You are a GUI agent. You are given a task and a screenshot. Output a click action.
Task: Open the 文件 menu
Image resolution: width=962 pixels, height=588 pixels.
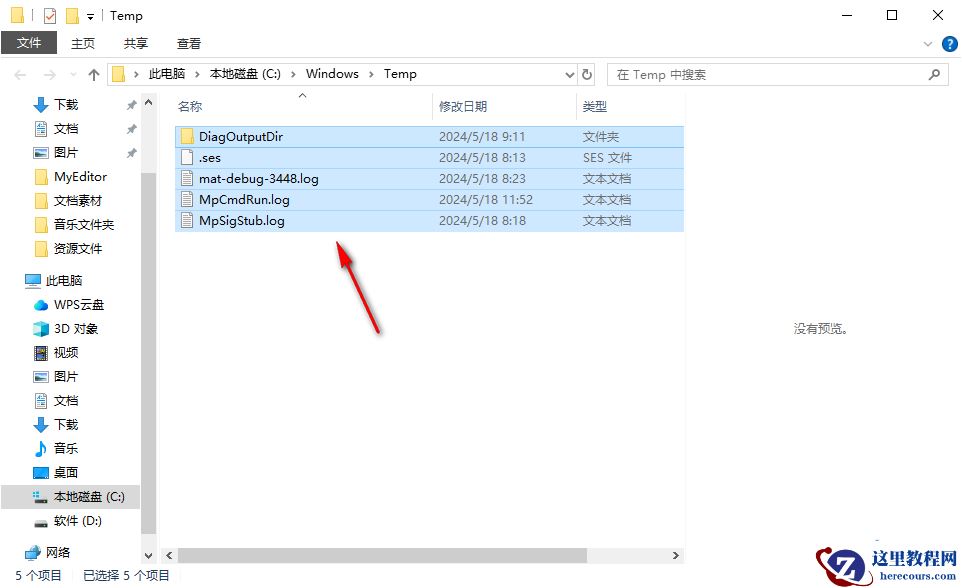pyautogui.click(x=29, y=43)
